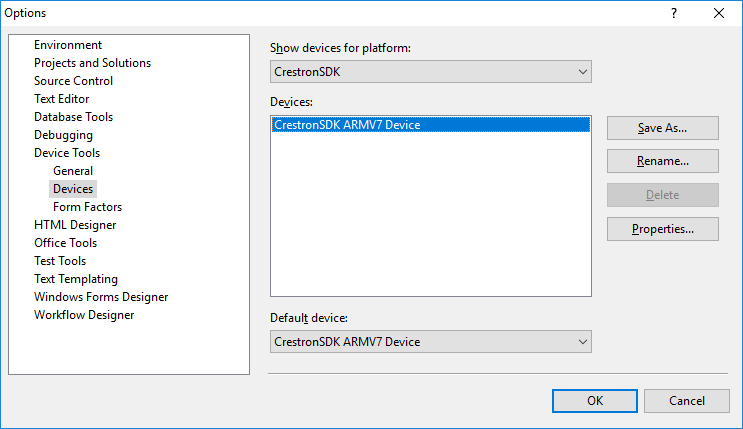The height and width of the screenshot is (429, 743).
Task: Select Environment in the options tree
Action: (68, 45)
